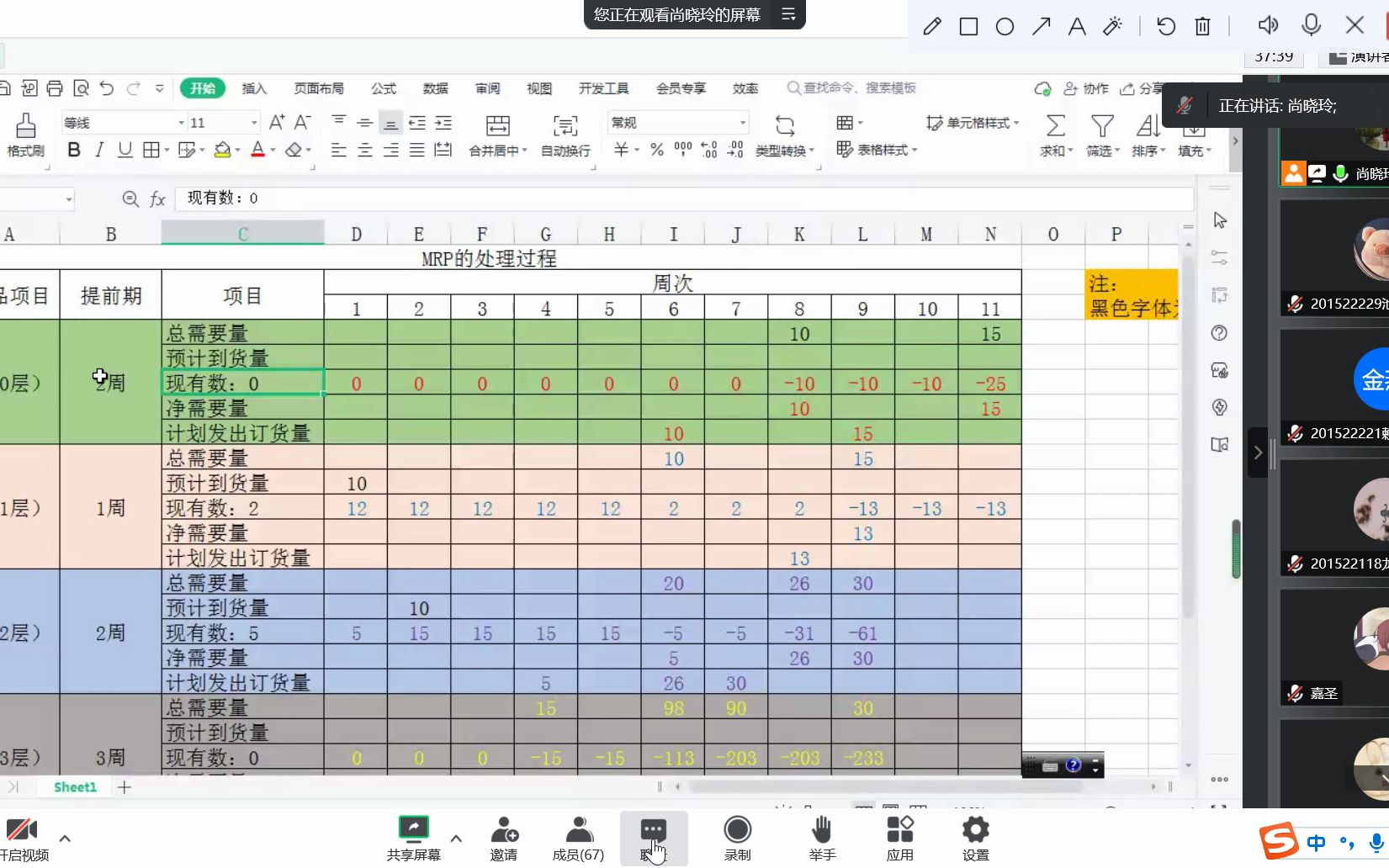Click the formula bar input
Screen dimensions: 1389x868
coord(684,198)
